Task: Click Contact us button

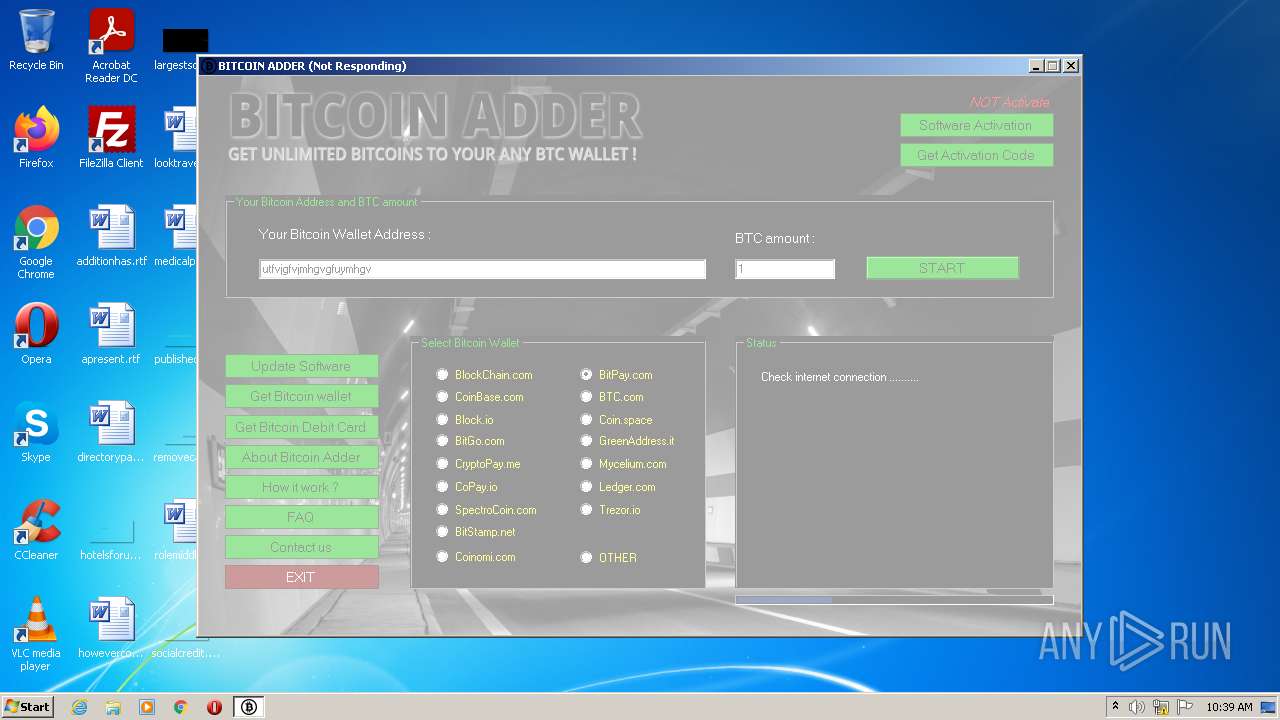Action: pyautogui.click(x=301, y=547)
